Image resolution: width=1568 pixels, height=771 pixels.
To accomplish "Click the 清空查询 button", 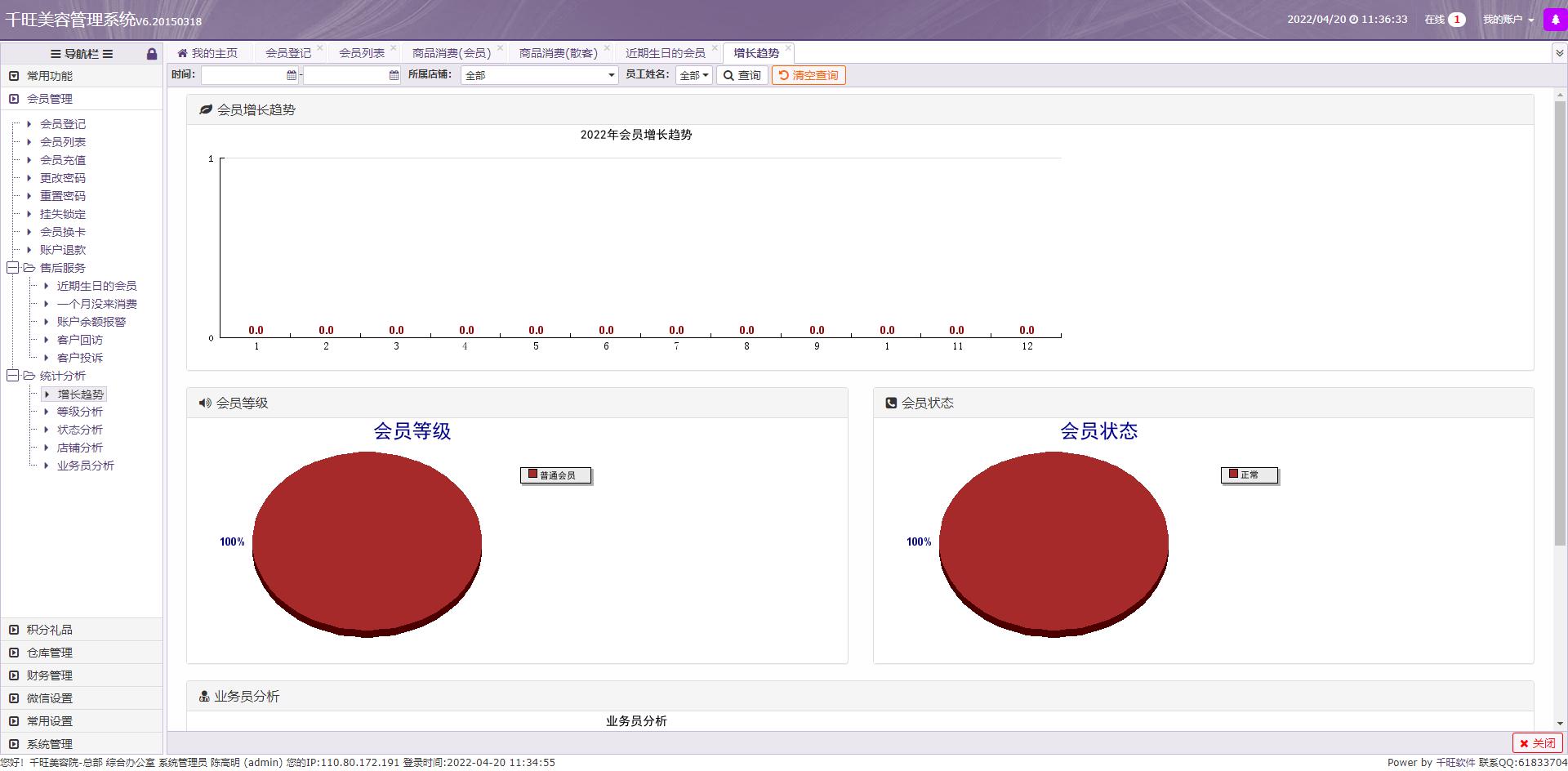I will pyautogui.click(x=808, y=75).
